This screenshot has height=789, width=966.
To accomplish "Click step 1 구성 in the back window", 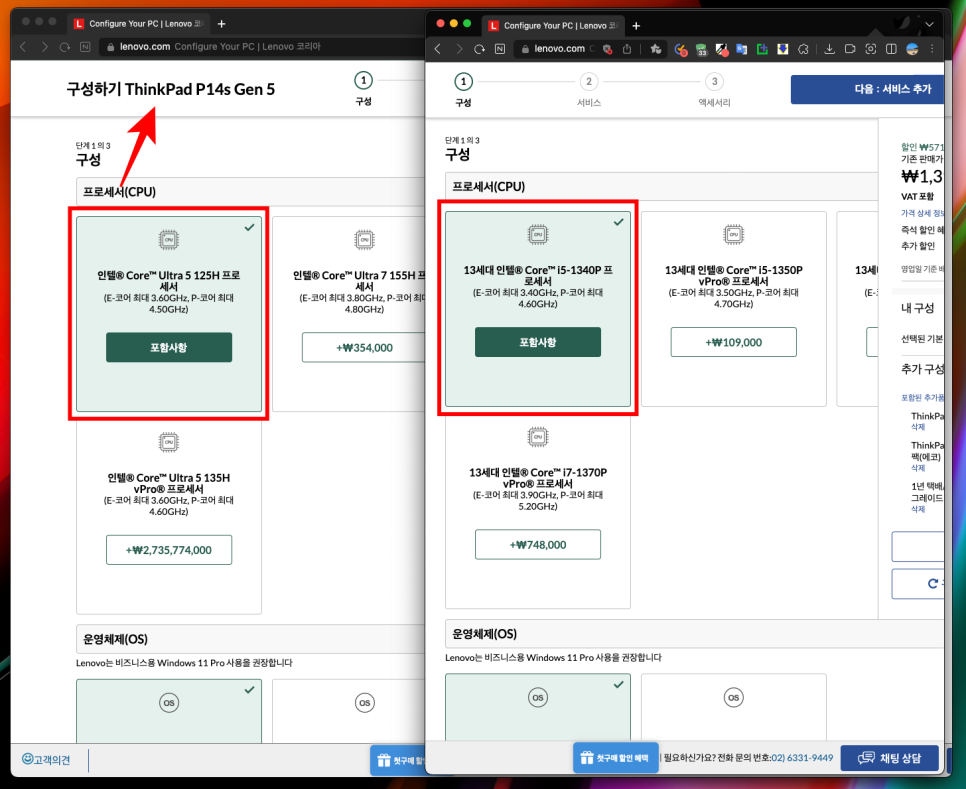I will point(363,88).
